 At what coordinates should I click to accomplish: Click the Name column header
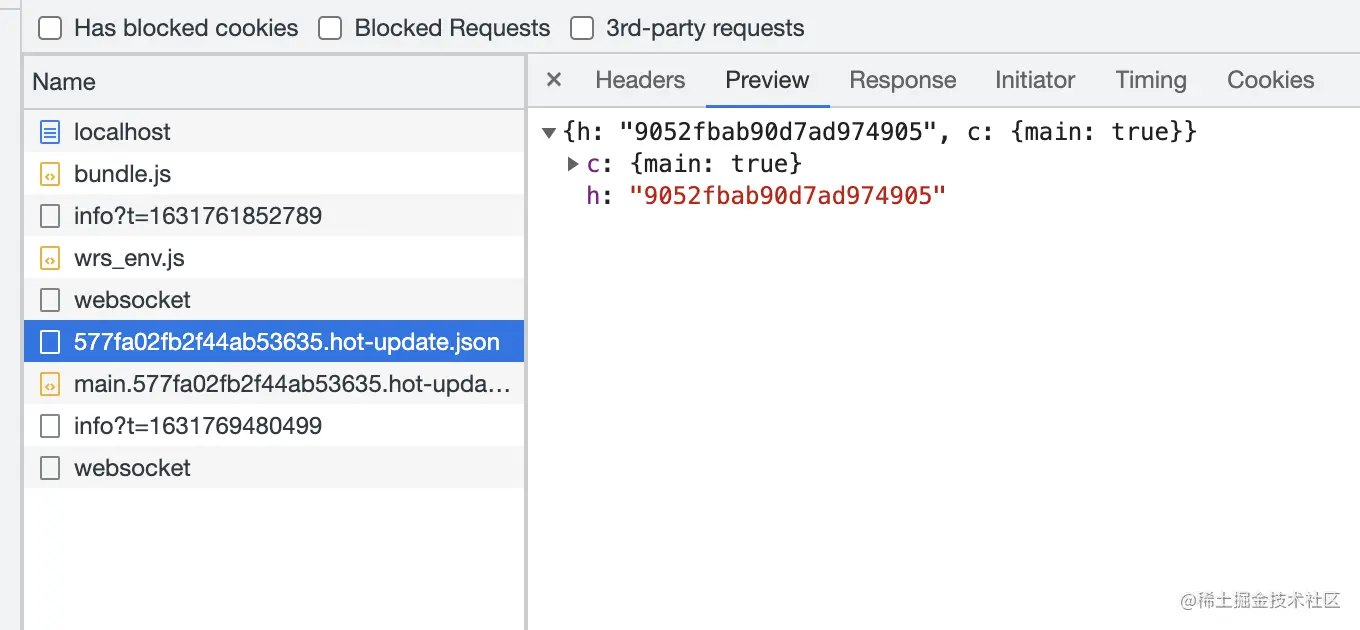click(64, 82)
